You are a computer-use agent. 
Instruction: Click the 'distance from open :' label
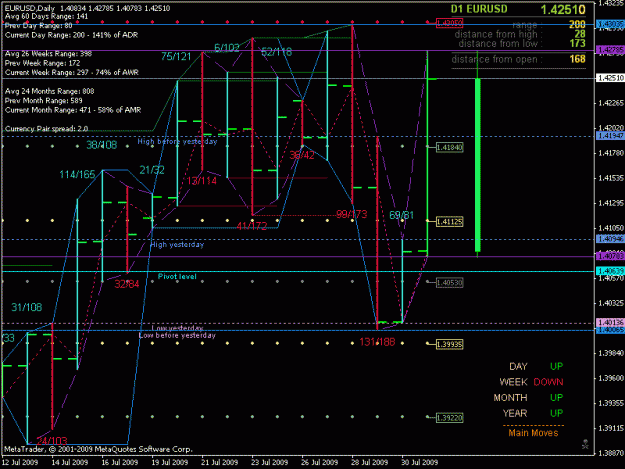pos(497,59)
